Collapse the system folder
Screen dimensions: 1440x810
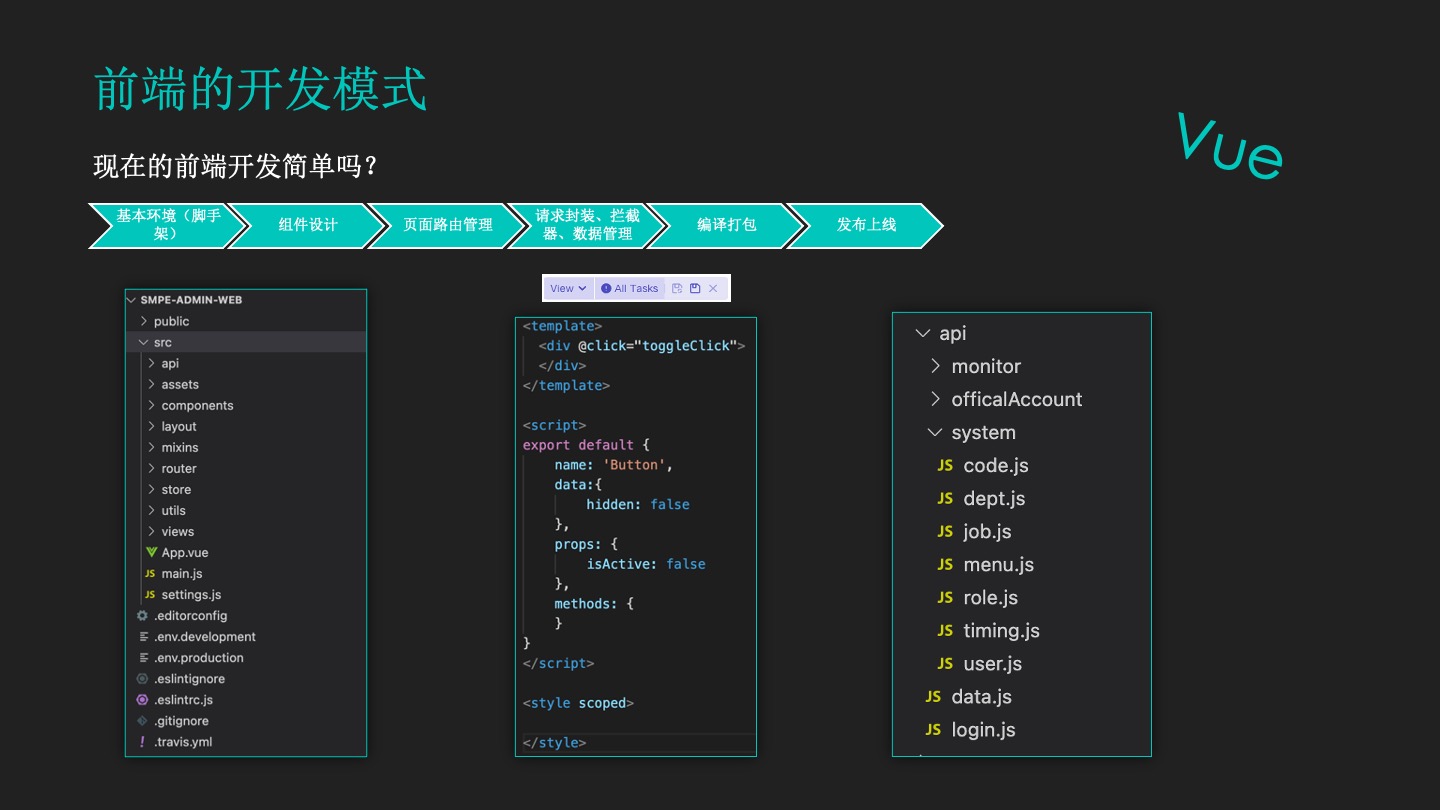pyautogui.click(x=935, y=432)
